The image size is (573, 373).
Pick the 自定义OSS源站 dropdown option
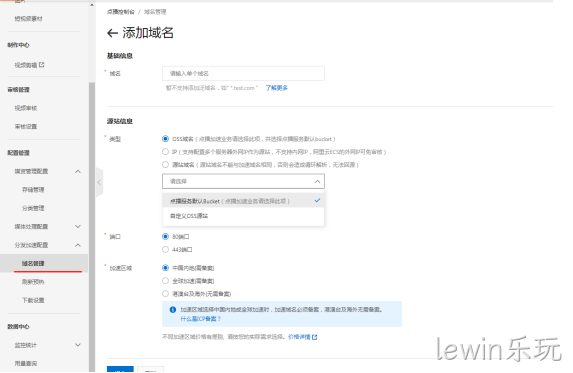243,216
